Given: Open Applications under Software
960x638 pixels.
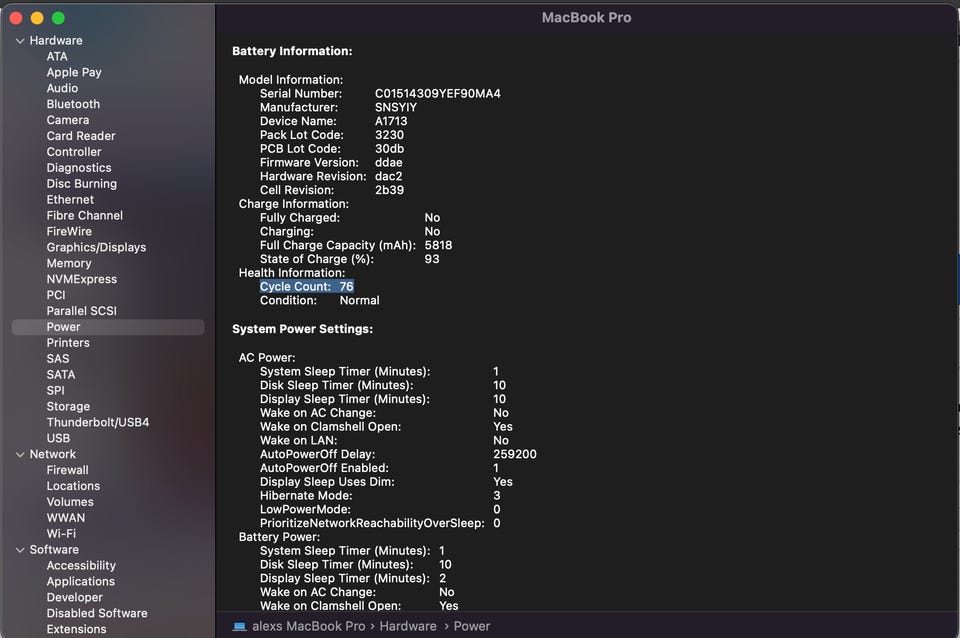Looking at the screenshot, I should 81,582.
